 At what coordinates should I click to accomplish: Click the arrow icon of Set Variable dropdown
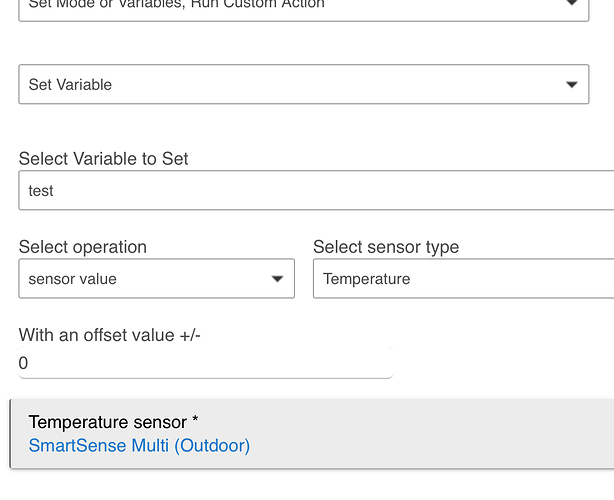[571, 85]
